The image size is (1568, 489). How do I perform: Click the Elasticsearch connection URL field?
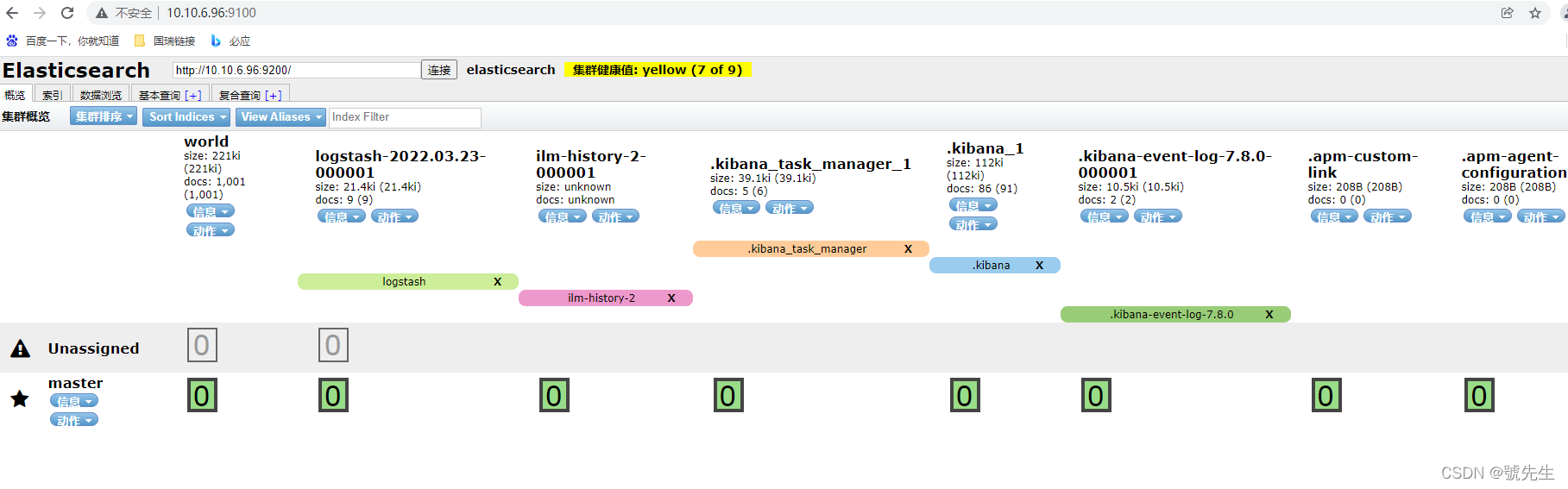pos(296,70)
